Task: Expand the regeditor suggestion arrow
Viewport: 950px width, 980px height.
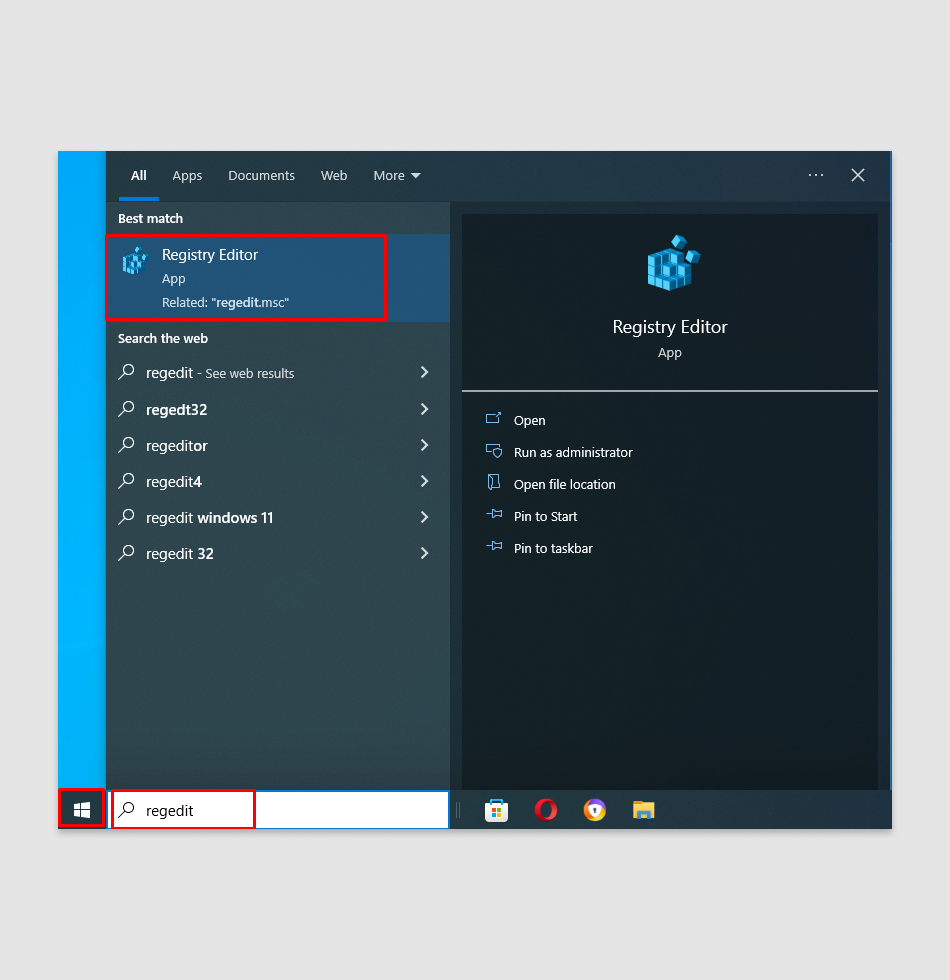Action: [x=424, y=445]
